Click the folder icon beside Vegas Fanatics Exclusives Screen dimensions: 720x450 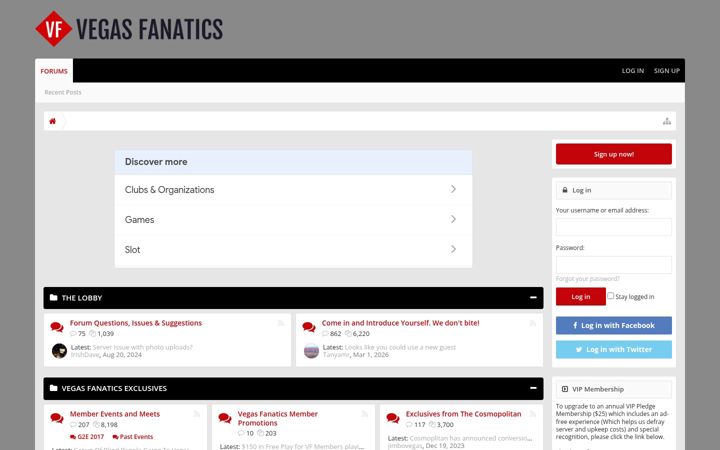coord(53,388)
